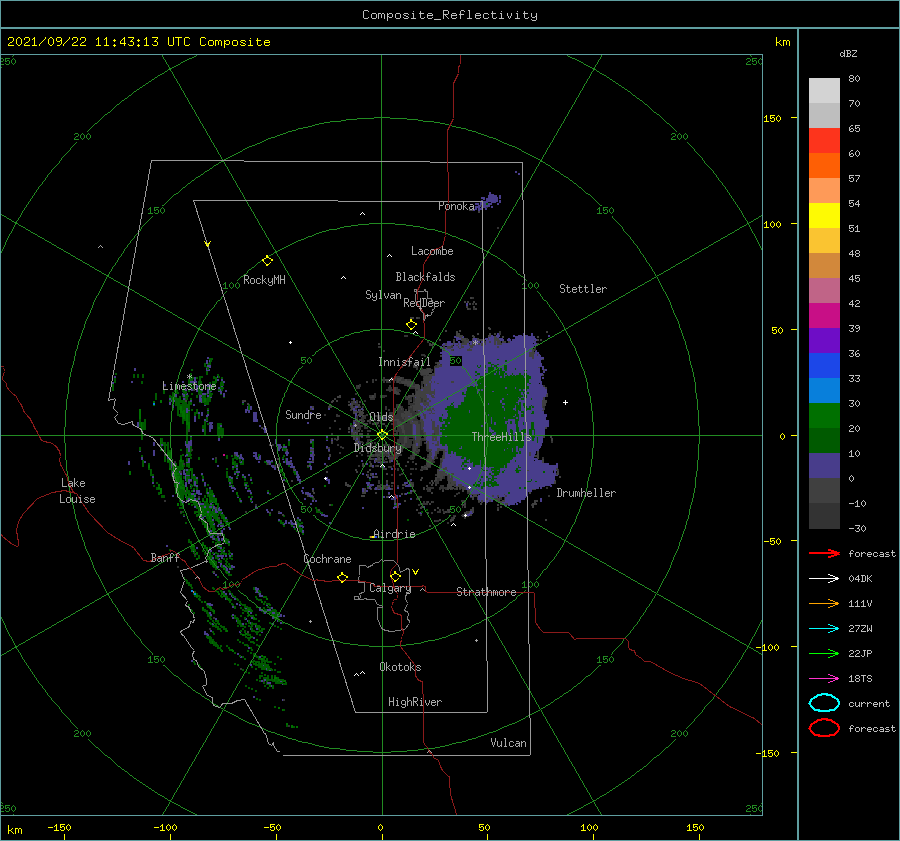Select the red forecast ellipse icon
The width and height of the screenshot is (900, 841).
tap(824, 728)
